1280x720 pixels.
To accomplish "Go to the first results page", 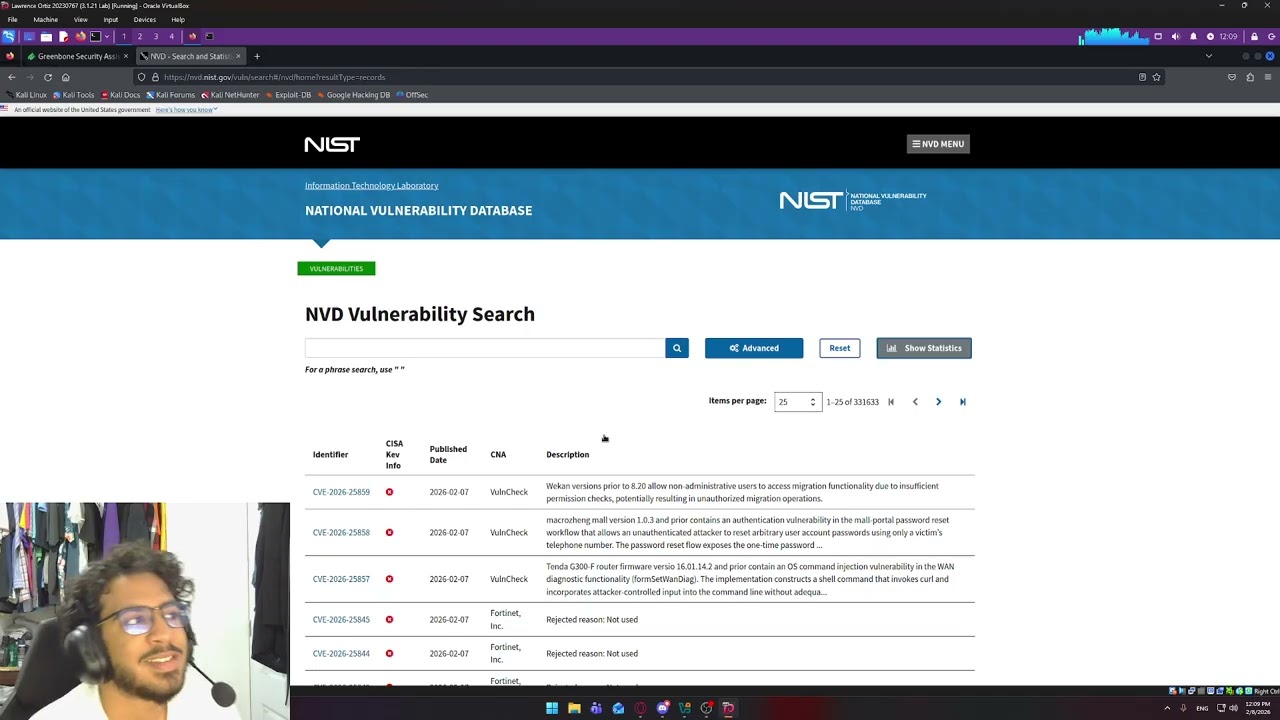I will coord(891,402).
